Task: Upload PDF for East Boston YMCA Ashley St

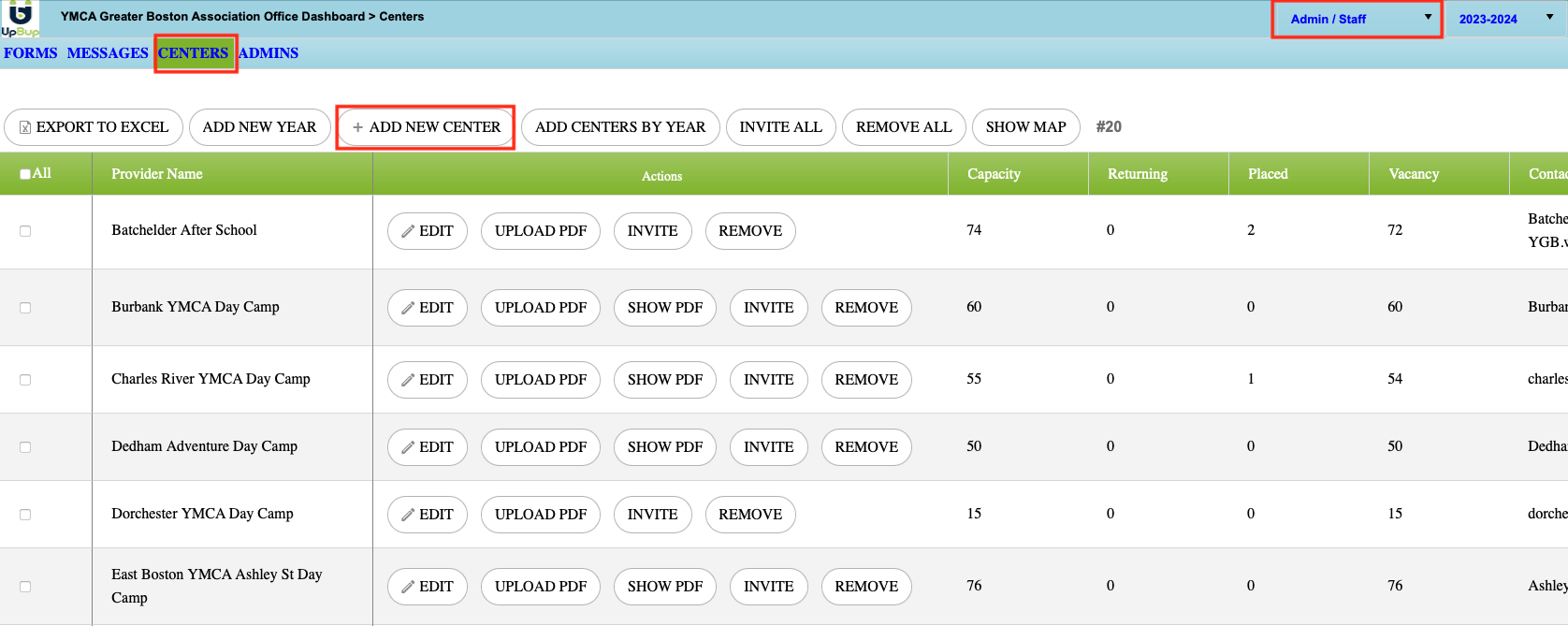Action: pyautogui.click(x=541, y=587)
